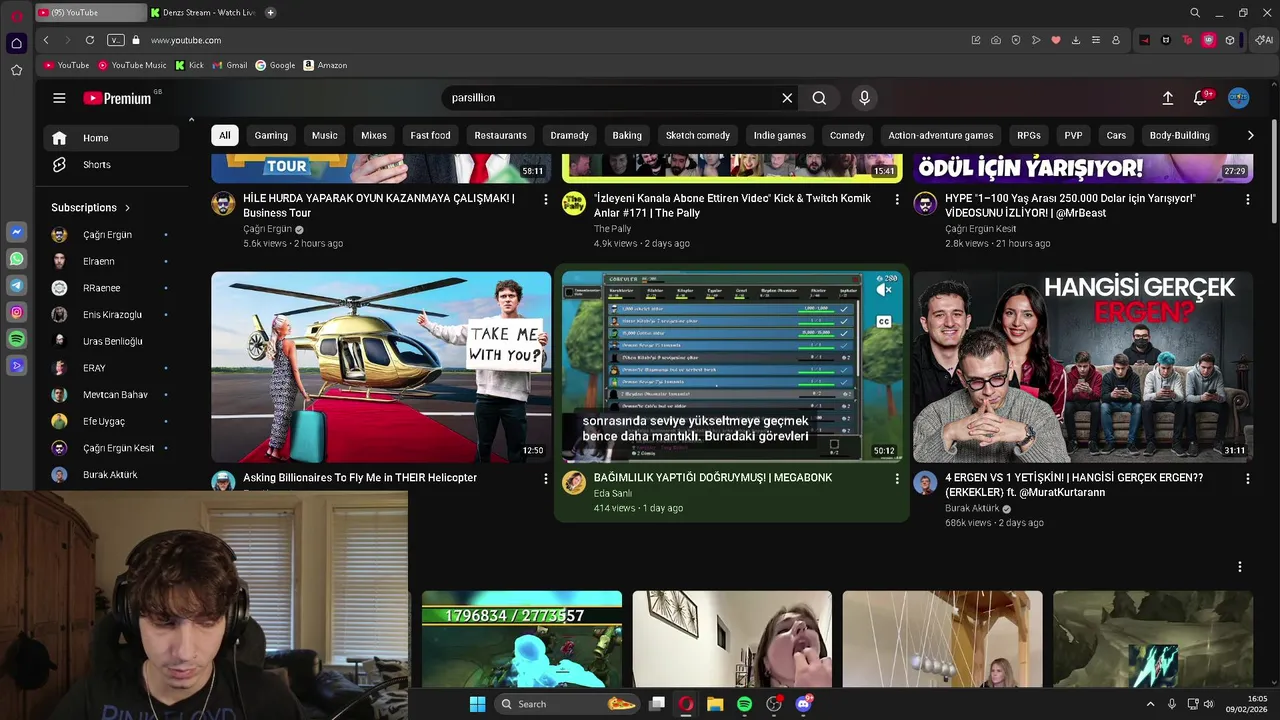1280x720 pixels.
Task: Open the Opera downloads icon
Action: [x=1076, y=40]
